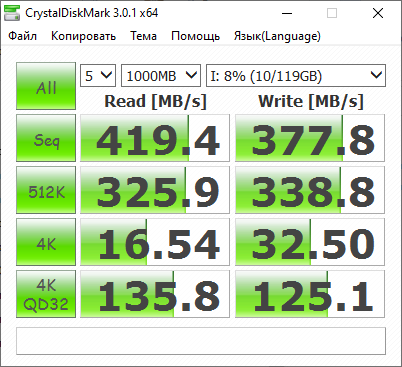This screenshot has width=402, height=367.
Task: Open the Копировать menu
Action: (83, 36)
